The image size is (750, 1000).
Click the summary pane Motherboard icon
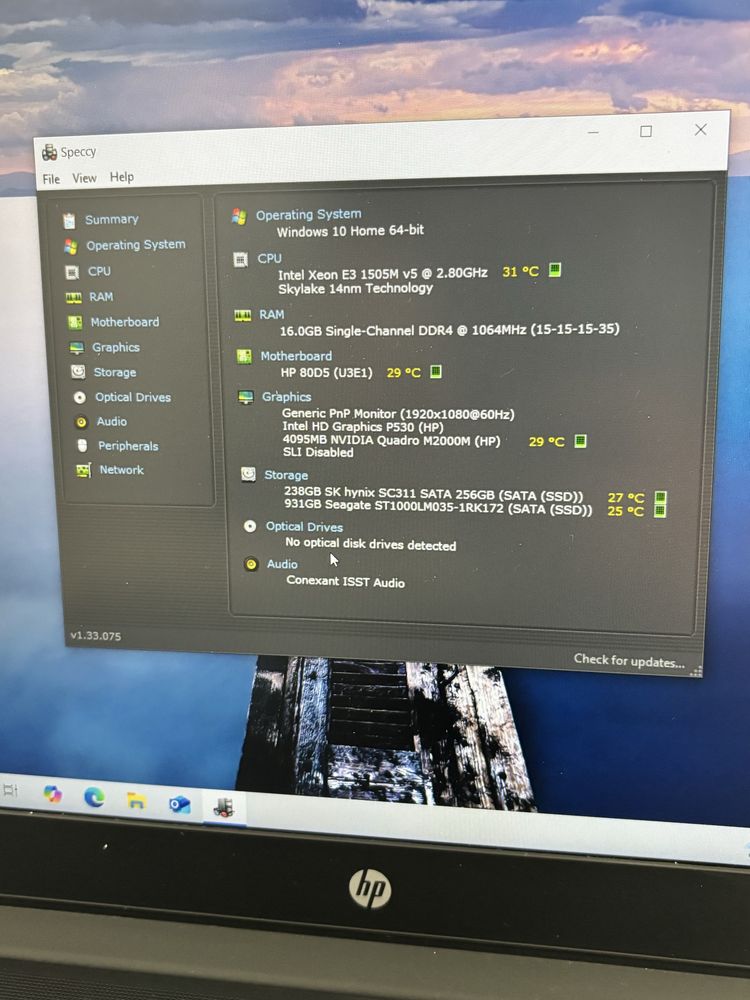pyautogui.click(x=244, y=356)
